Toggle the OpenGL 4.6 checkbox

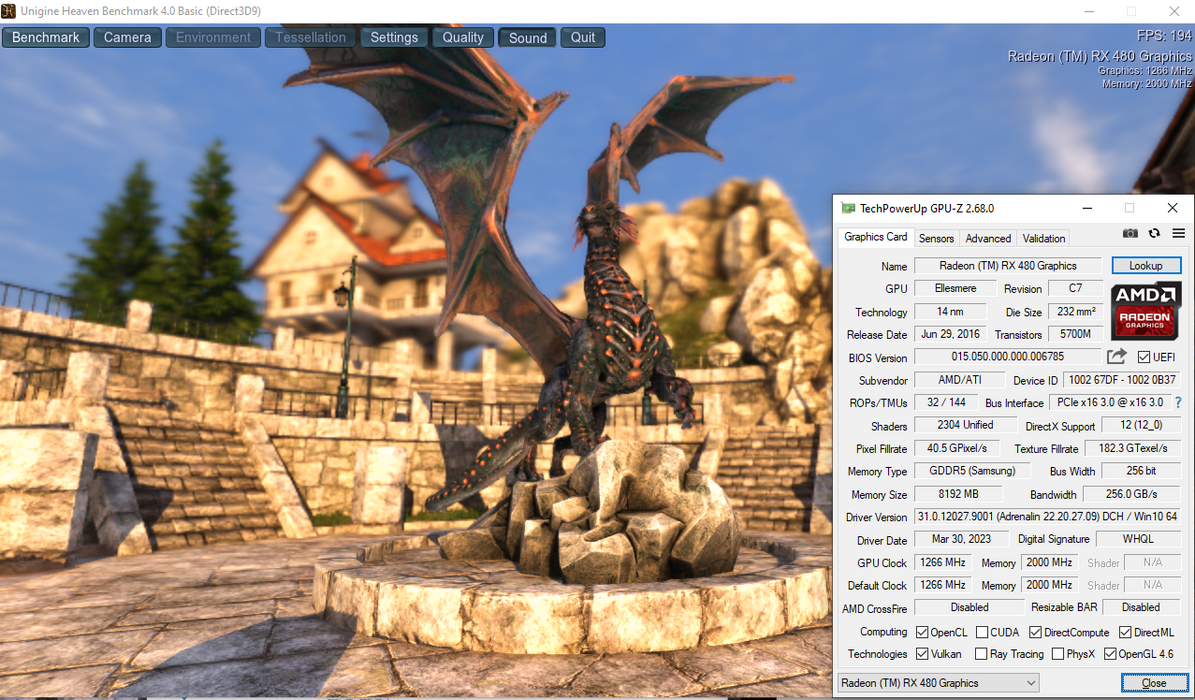pos(1110,654)
